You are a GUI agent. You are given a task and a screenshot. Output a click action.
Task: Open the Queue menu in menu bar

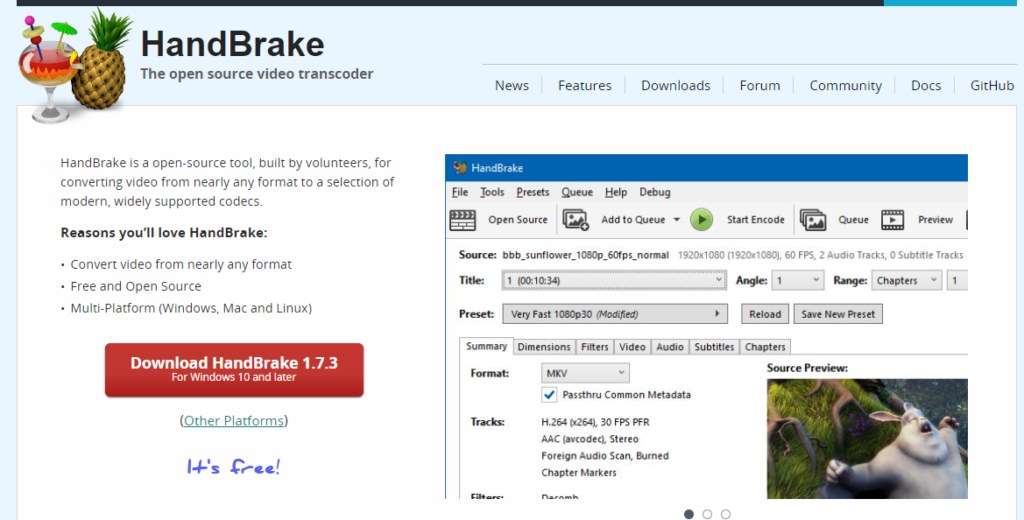[577, 192]
